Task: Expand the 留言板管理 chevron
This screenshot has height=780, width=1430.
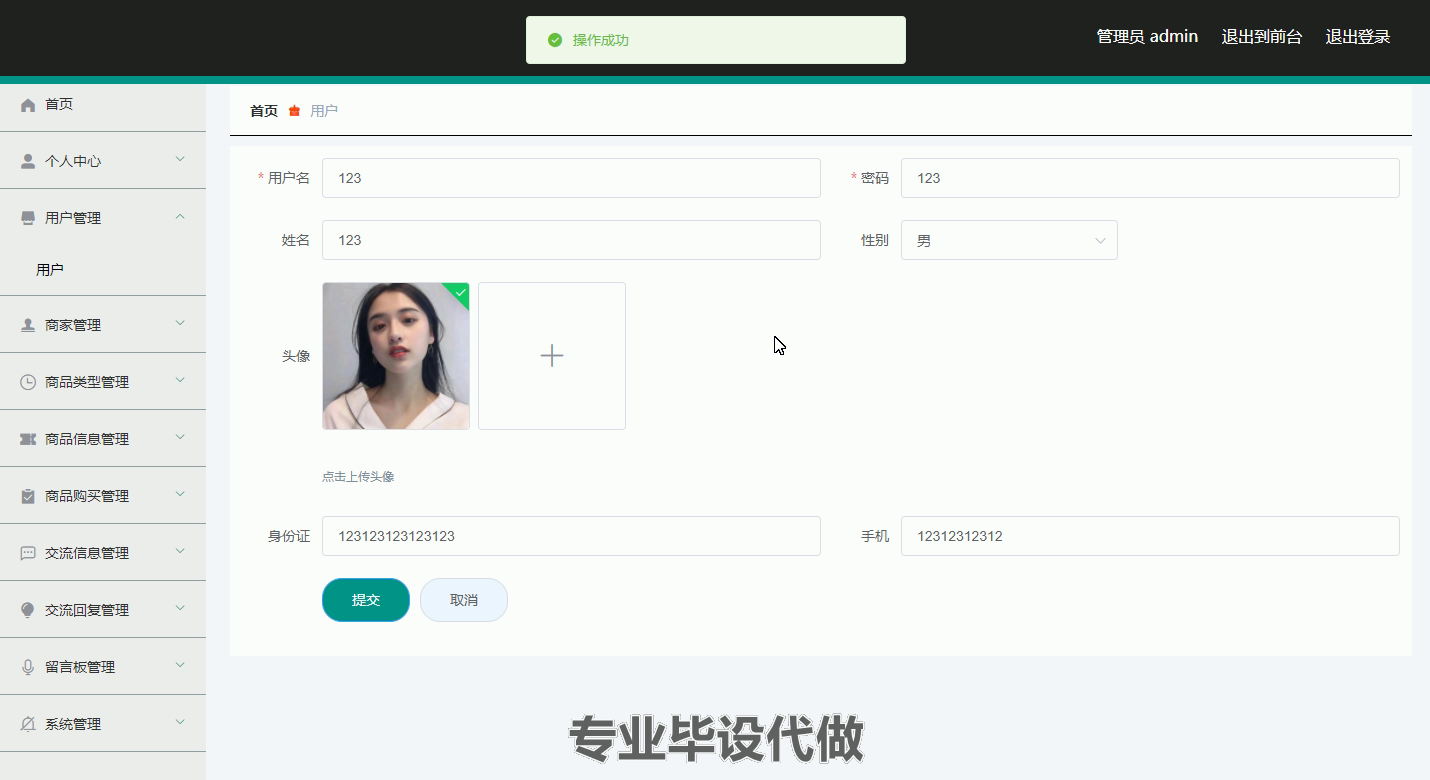Action: point(180,666)
